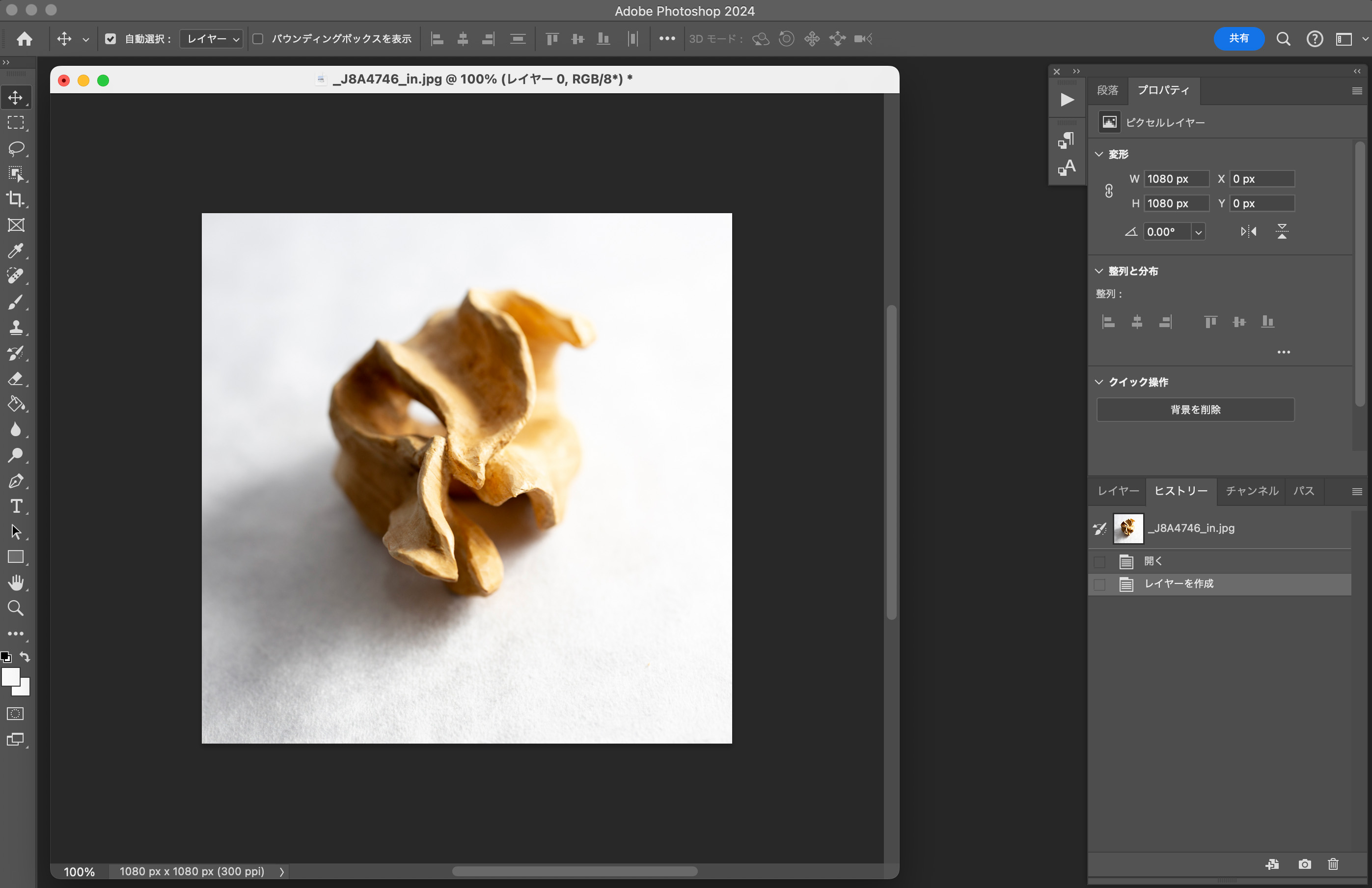
Task: Open the レイヤー auto-select dropdown
Action: pyautogui.click(x=212, y=39)
